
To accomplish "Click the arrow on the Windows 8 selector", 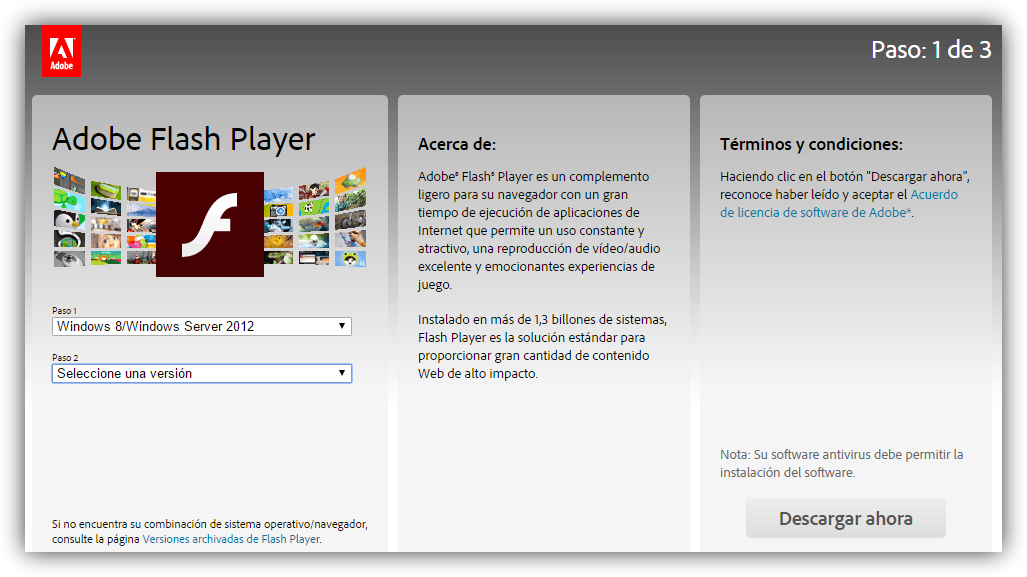I will 340,326.
